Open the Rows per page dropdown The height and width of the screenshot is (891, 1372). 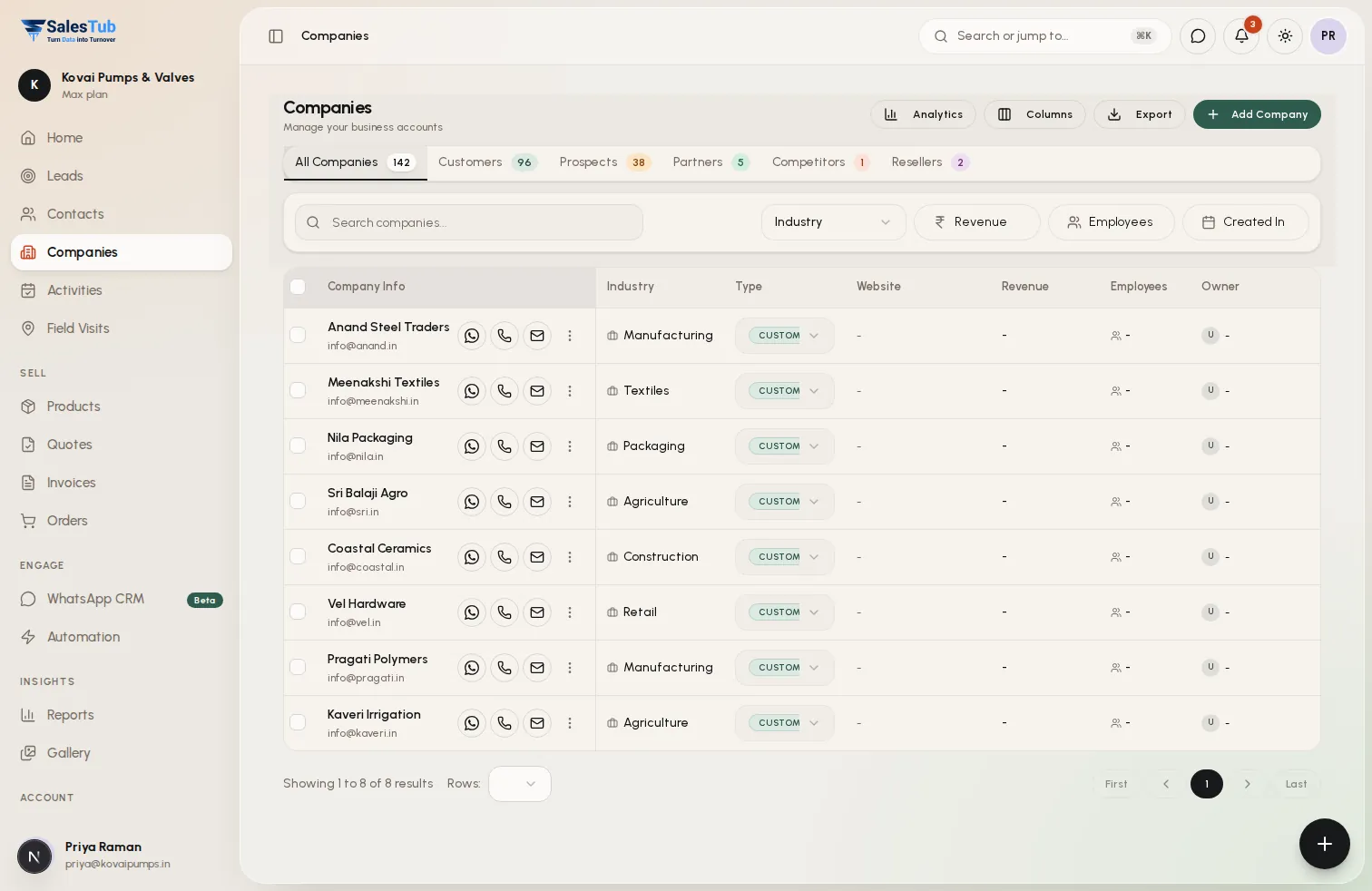[x=520, y=784]
